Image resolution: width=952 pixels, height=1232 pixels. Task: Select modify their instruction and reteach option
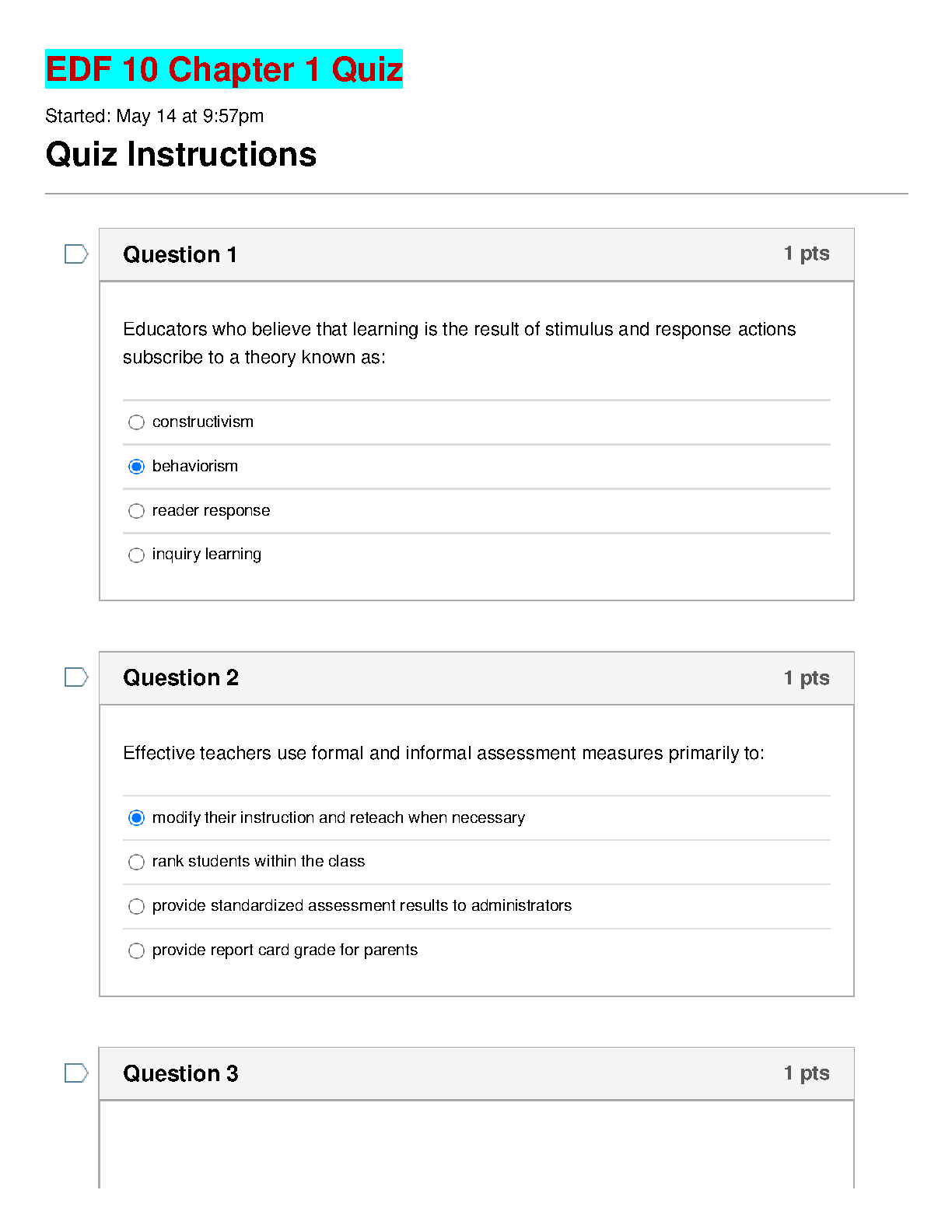click(x=136, y=818)
